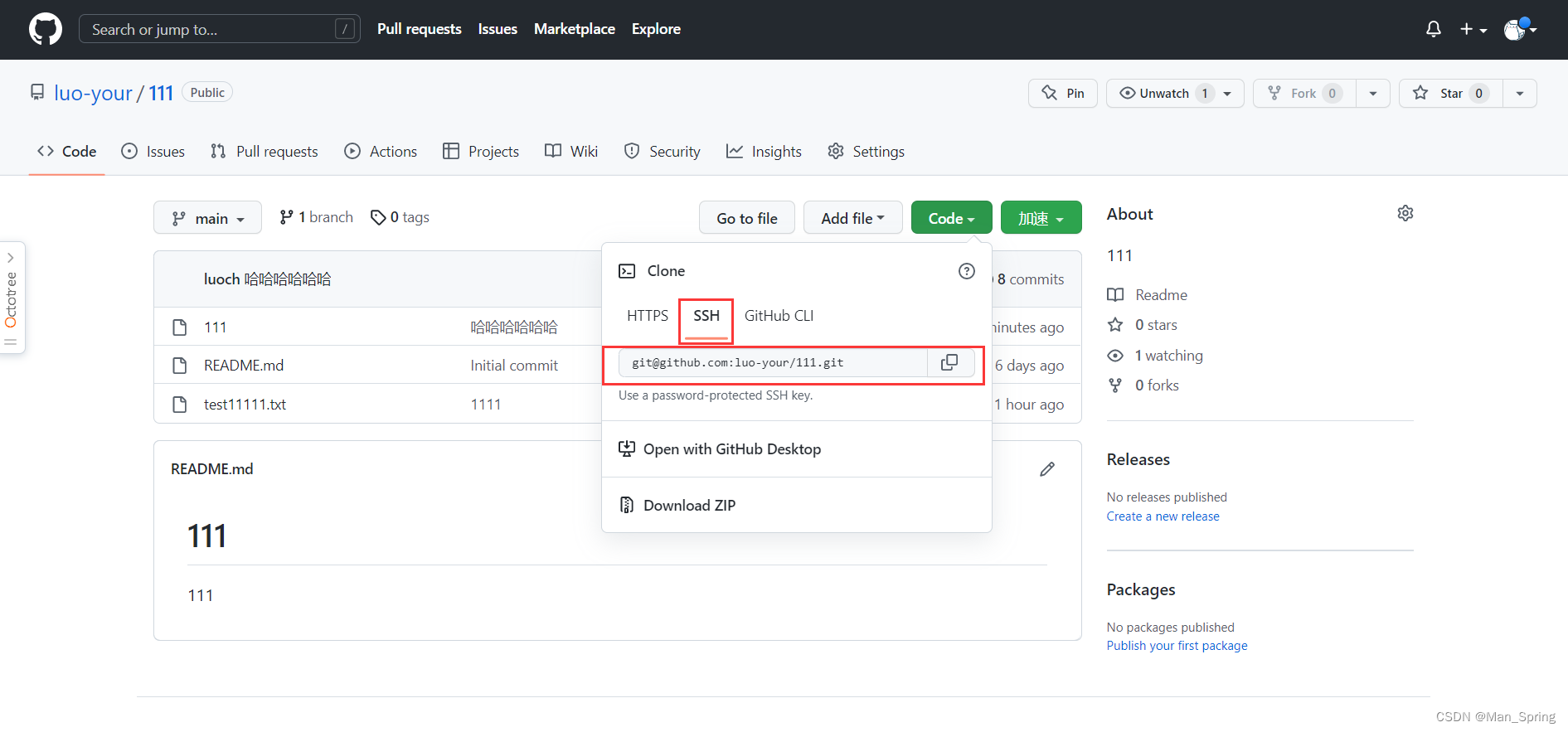
Task: Click the SSH clone URL field
Action: 773,363
